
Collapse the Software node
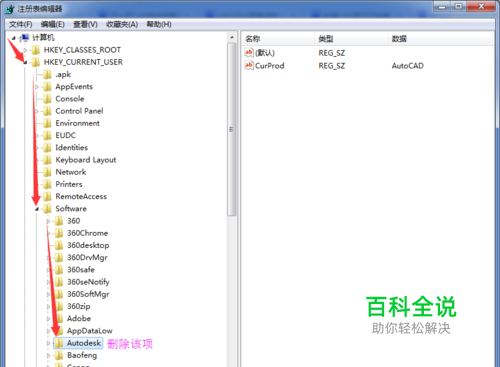pos(37,209)
